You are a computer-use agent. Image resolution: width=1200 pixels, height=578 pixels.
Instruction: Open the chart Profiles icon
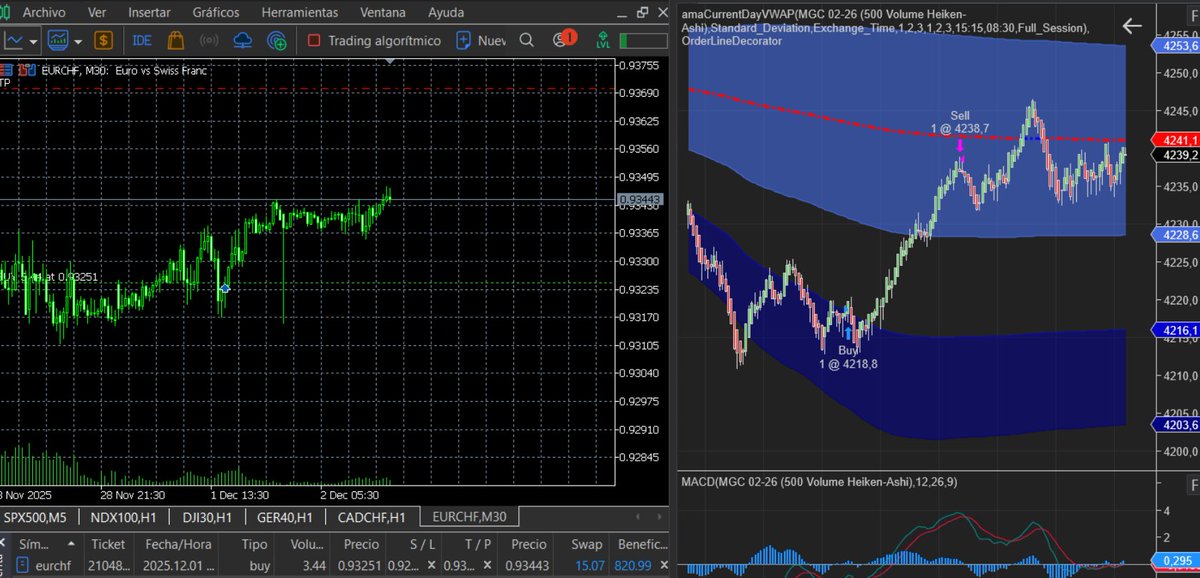pos(56,42)
